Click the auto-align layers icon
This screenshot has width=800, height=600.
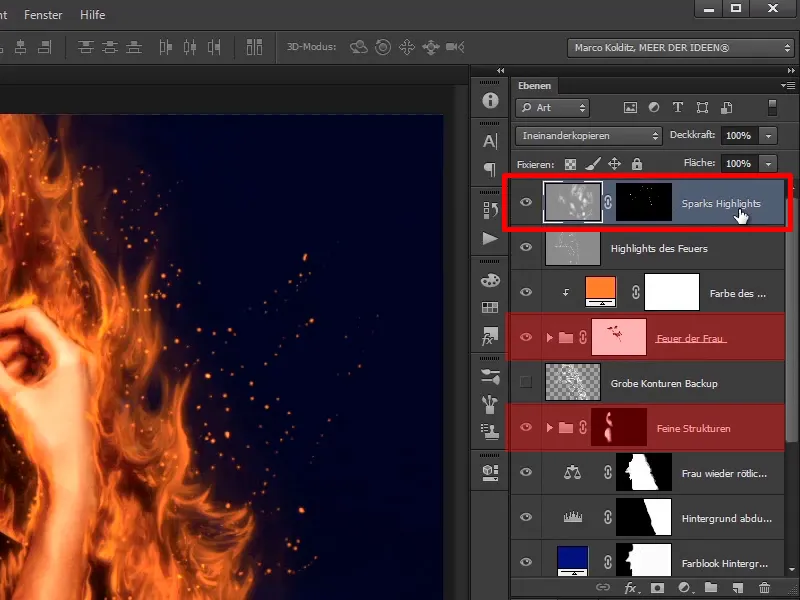click(254, 47)
